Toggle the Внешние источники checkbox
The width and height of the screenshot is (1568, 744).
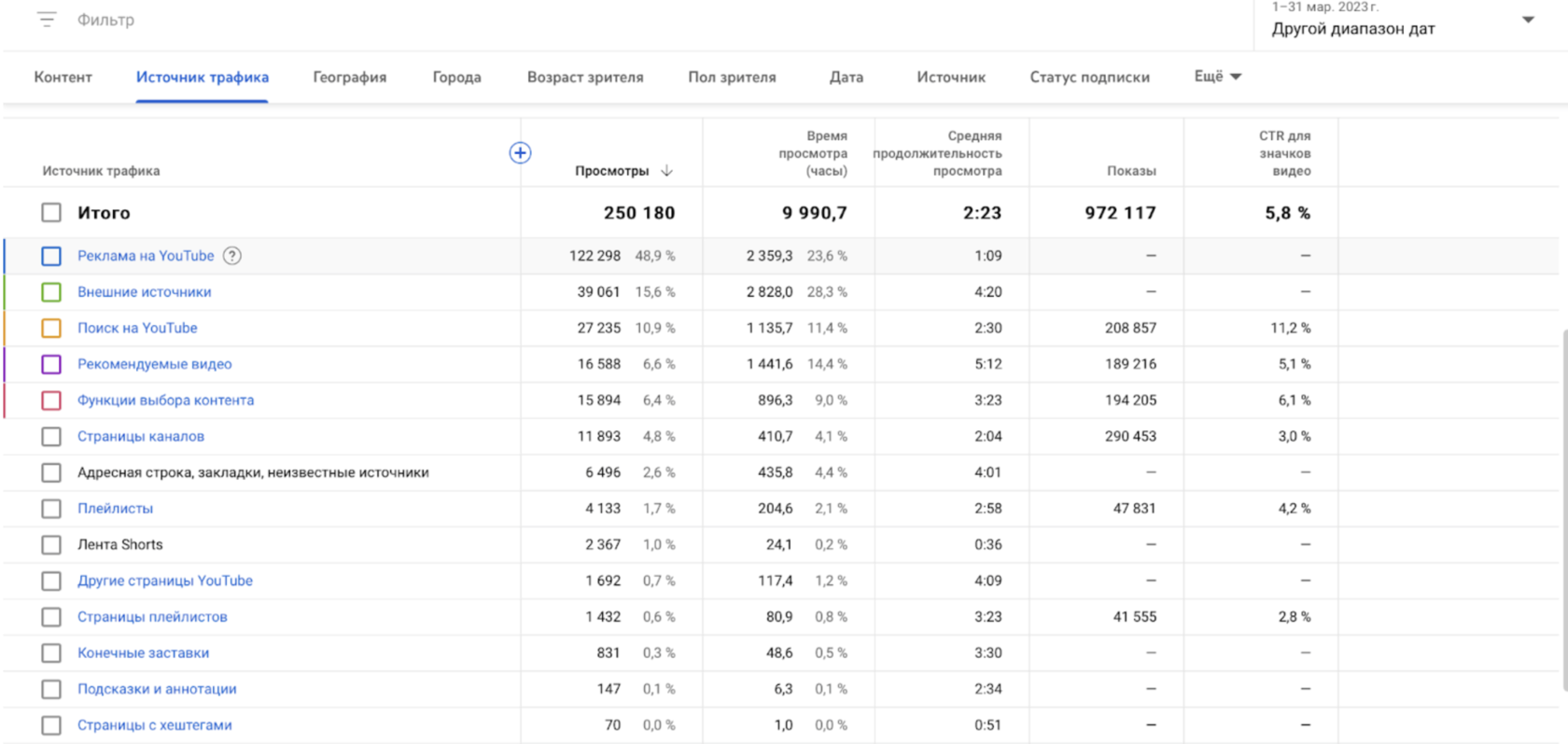tap(51, 292)
